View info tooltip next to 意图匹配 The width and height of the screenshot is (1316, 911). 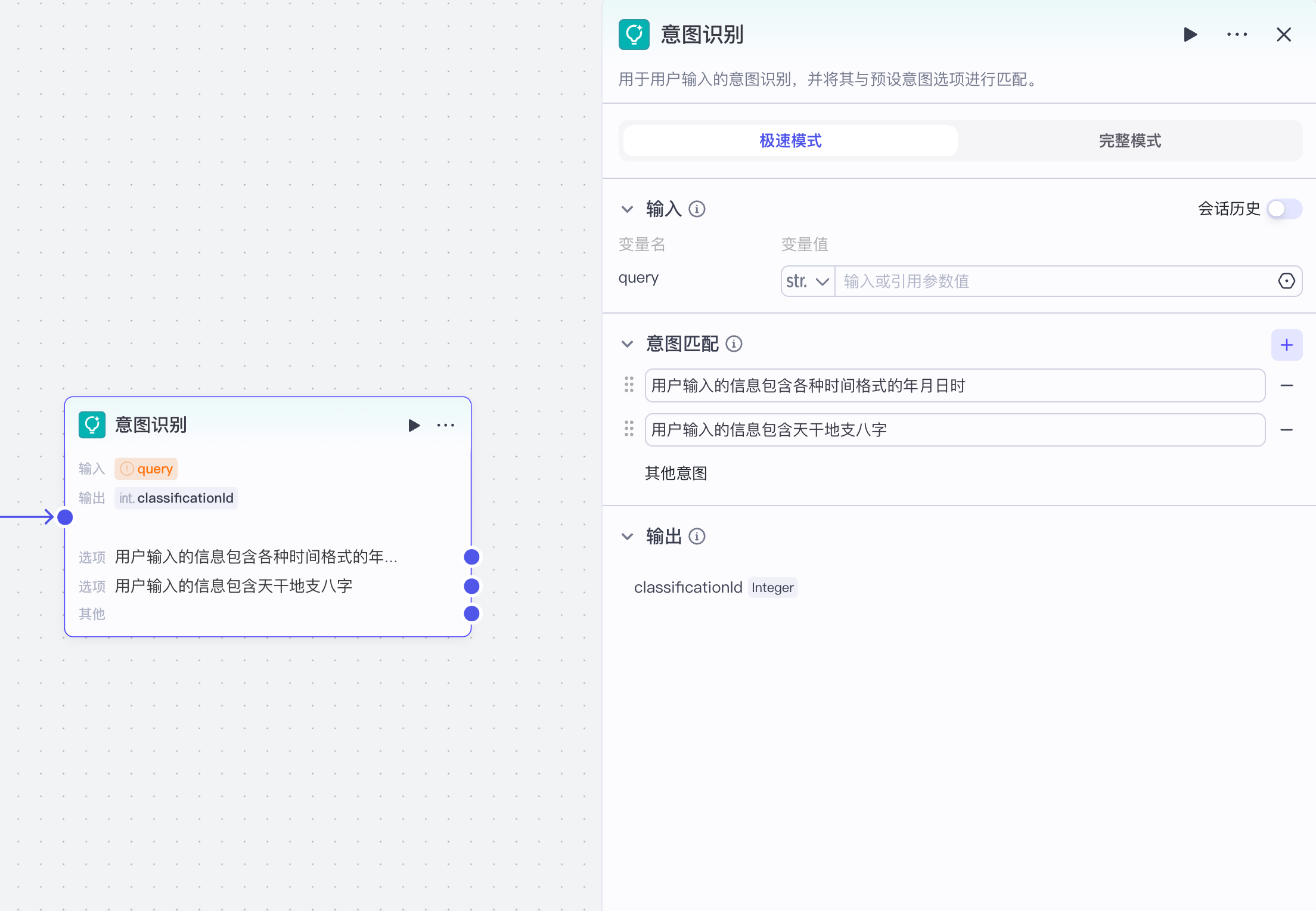pyautogui.click(x=734, y=344)
